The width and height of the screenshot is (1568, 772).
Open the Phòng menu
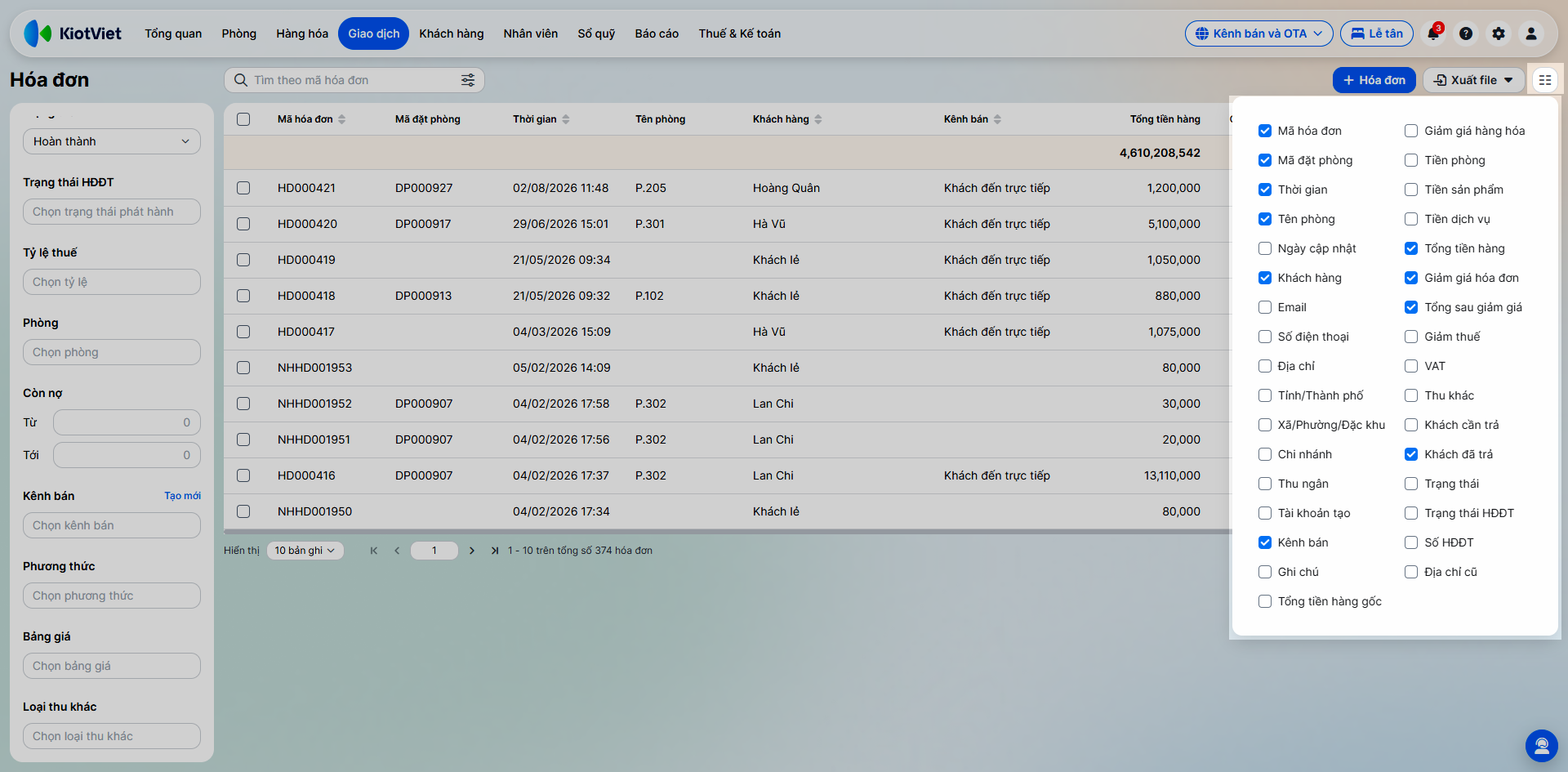pyautogui.click(x=239, y=33)
